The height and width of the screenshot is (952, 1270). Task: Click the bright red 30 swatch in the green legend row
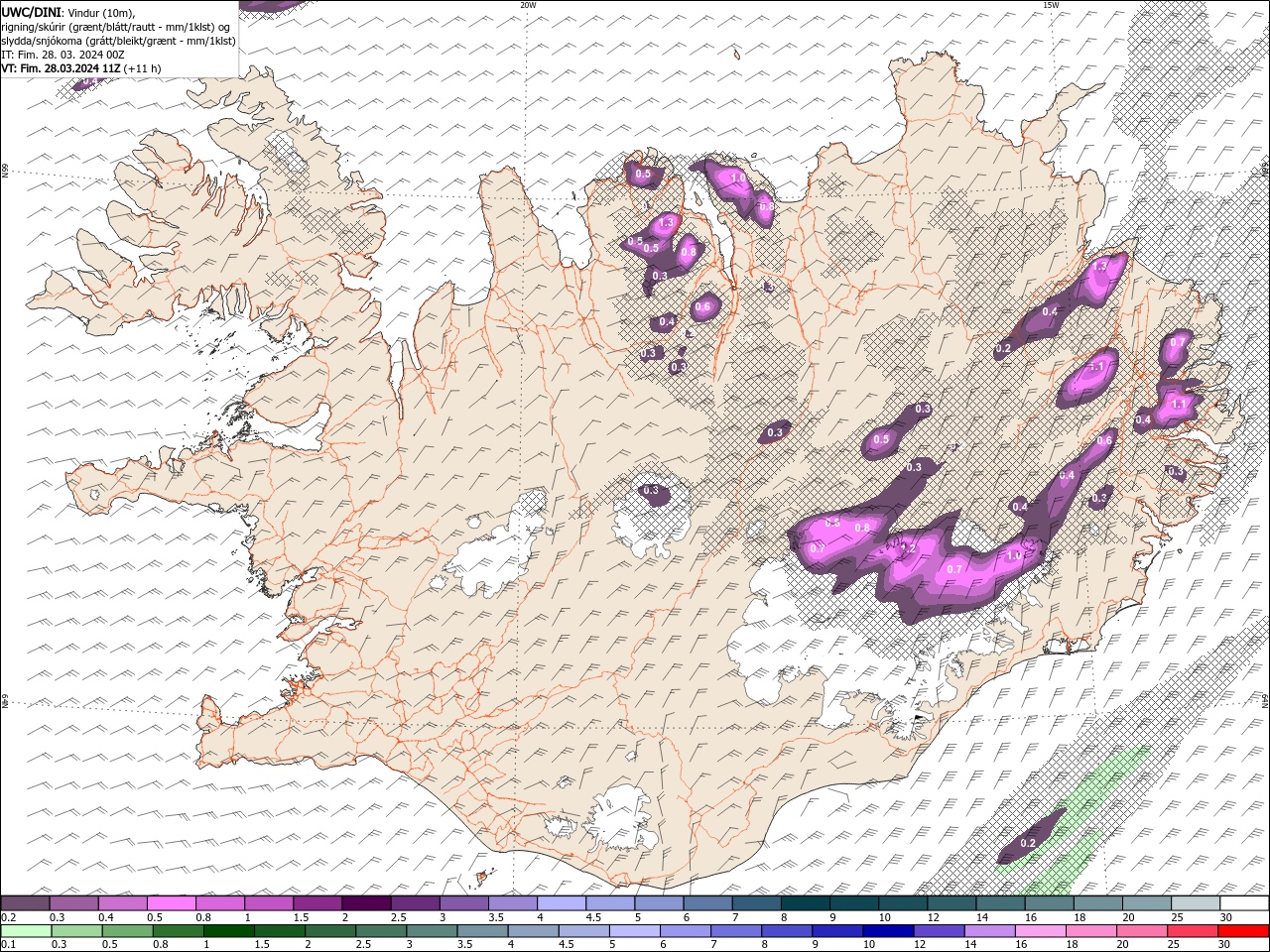click(x=1242, y=931)
